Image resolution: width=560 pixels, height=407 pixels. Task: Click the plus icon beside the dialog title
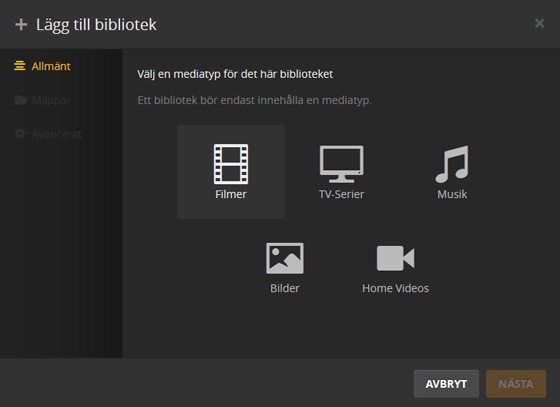click(x=21, y=25)
